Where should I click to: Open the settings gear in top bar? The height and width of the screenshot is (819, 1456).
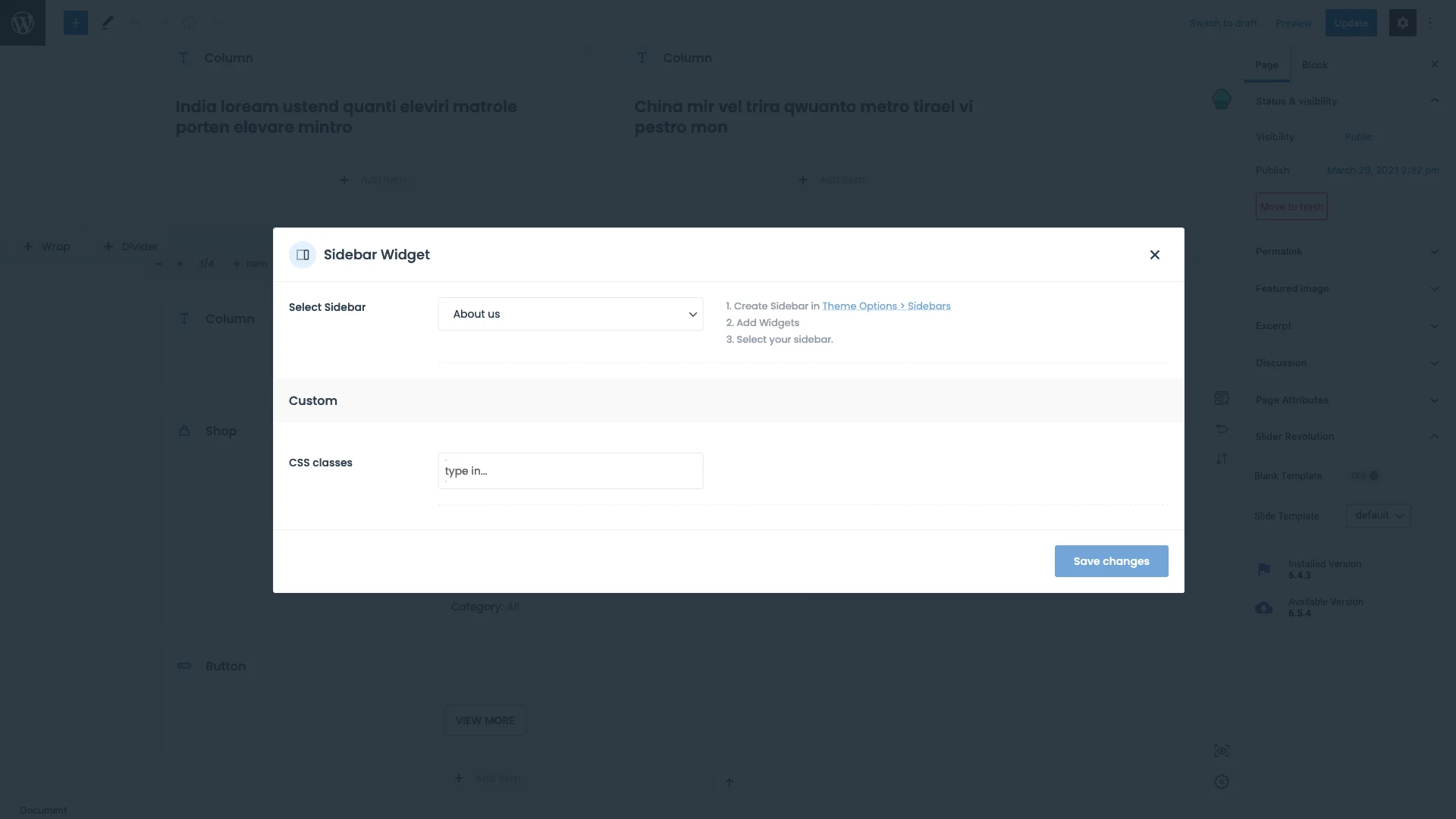click(1402, 23)
